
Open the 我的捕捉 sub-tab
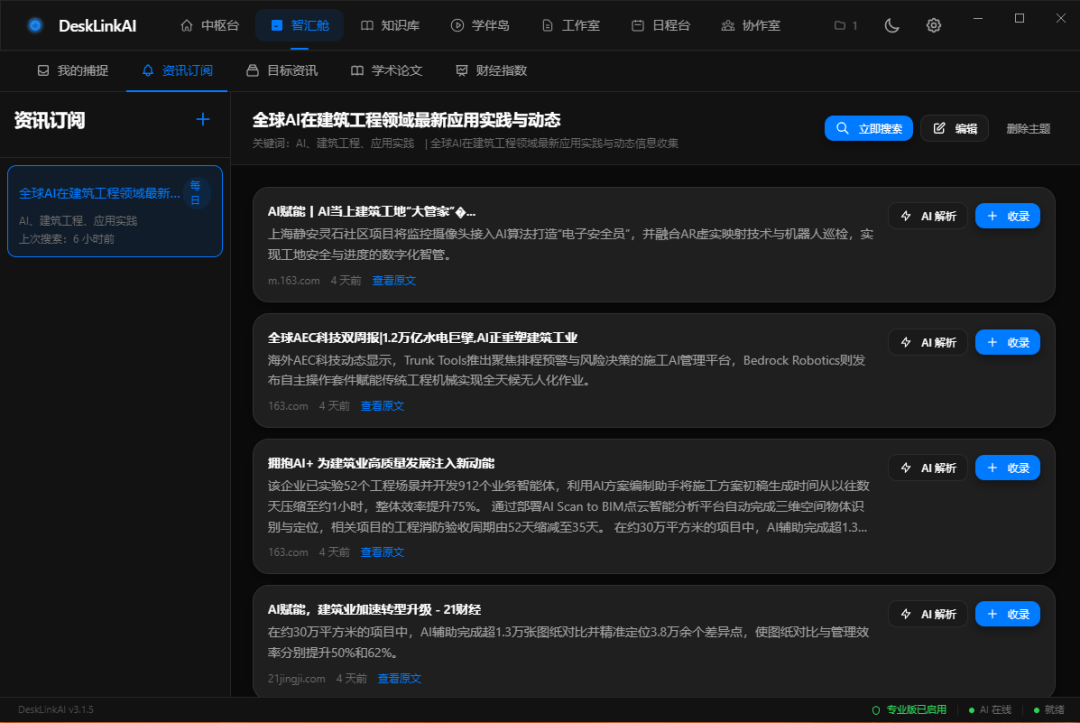tap(73, 70)
